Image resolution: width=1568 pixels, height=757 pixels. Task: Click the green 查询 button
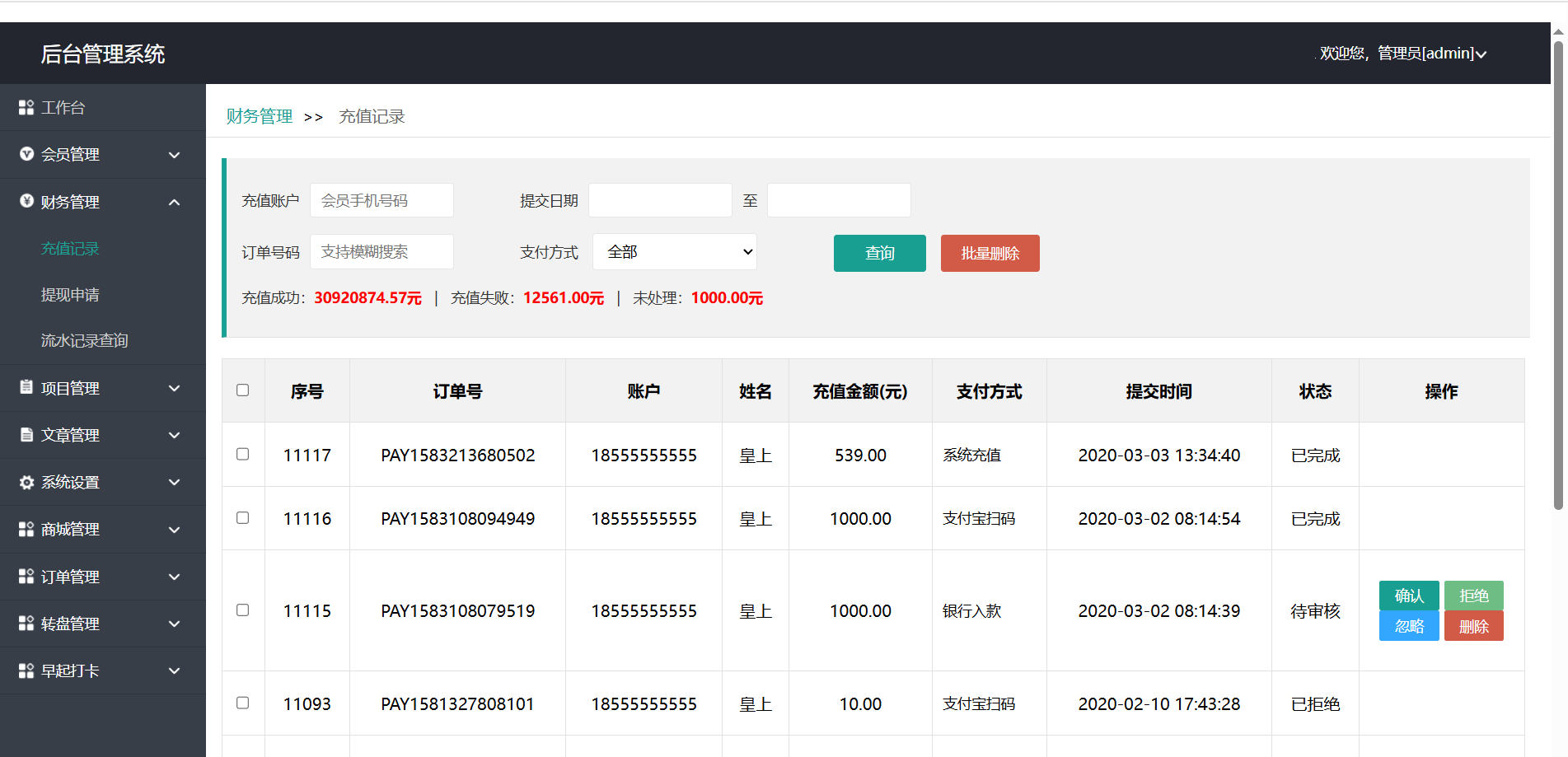(x=880, y=253)
